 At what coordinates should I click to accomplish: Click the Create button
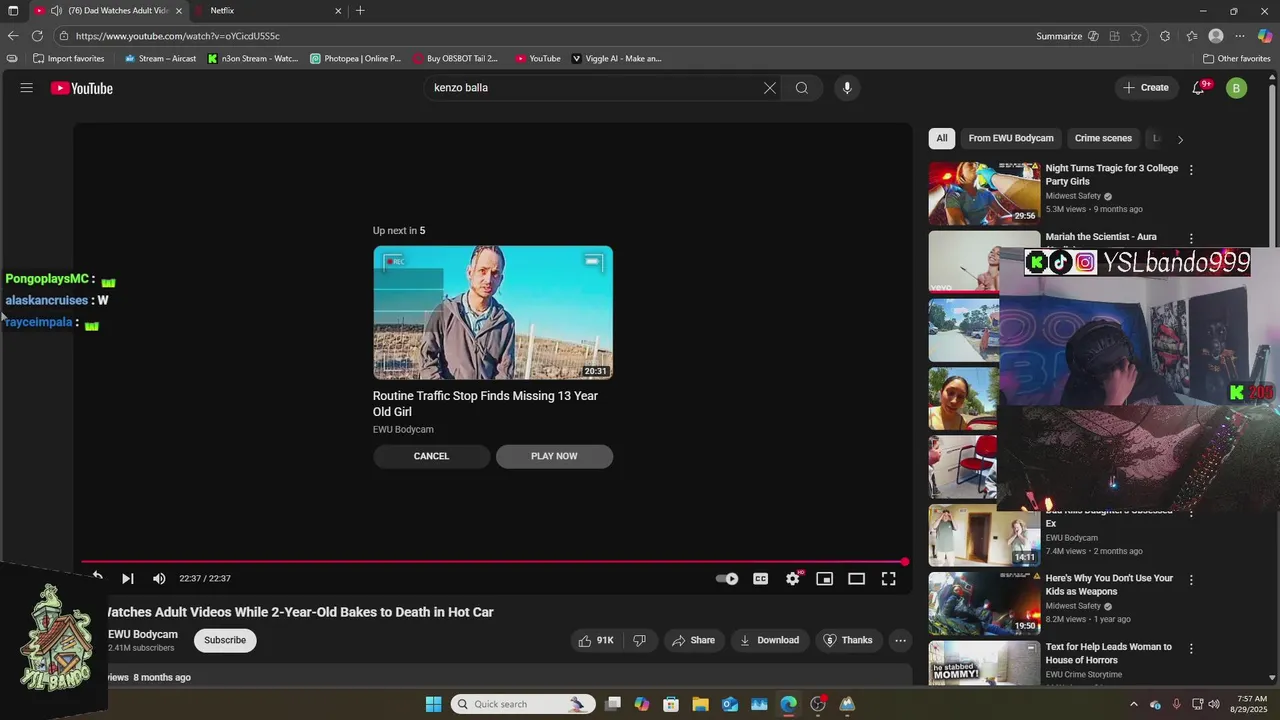click(x=1146, y=88)
